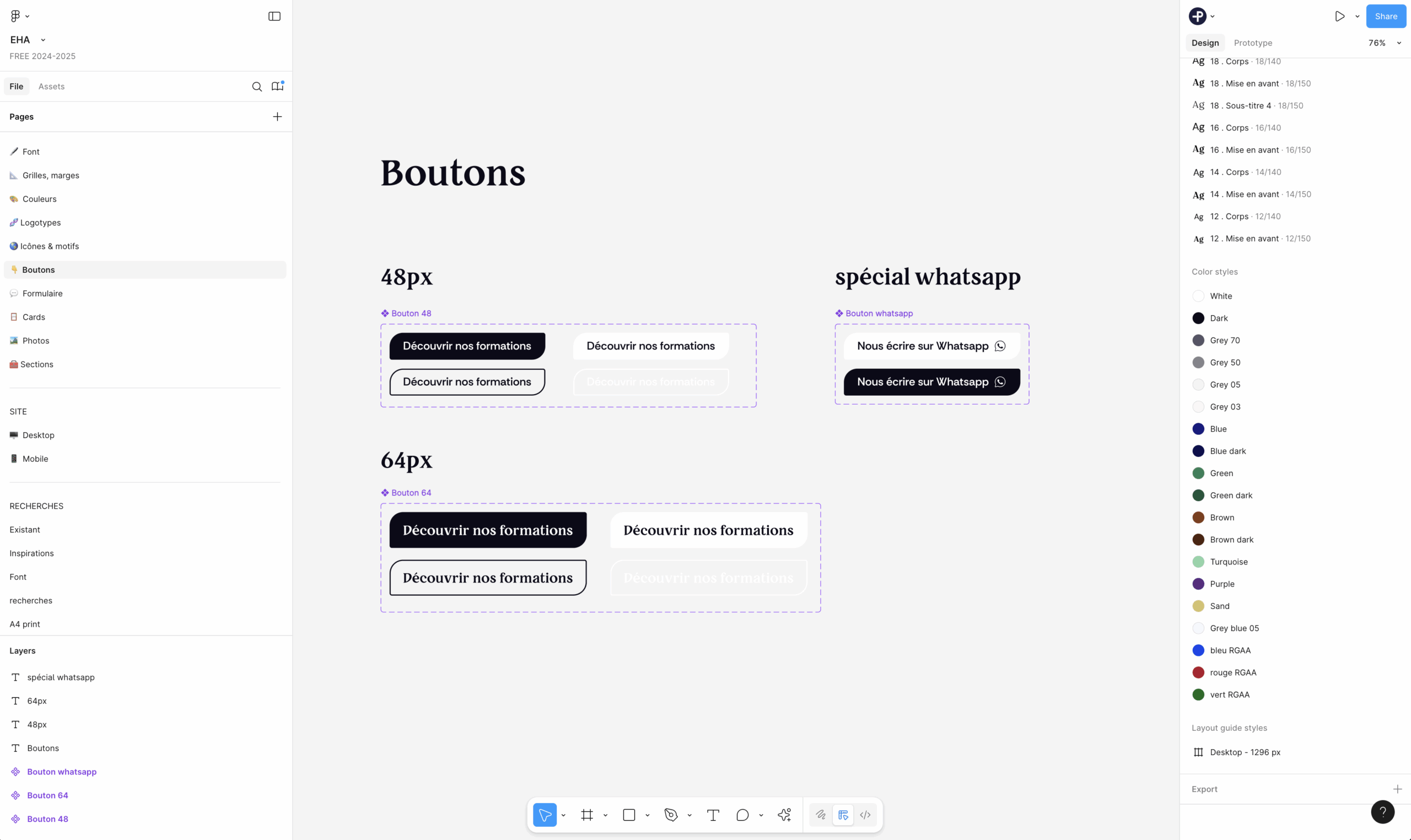1411x840 pixels.
Task: Select the Comment tool
Action: 742,815
